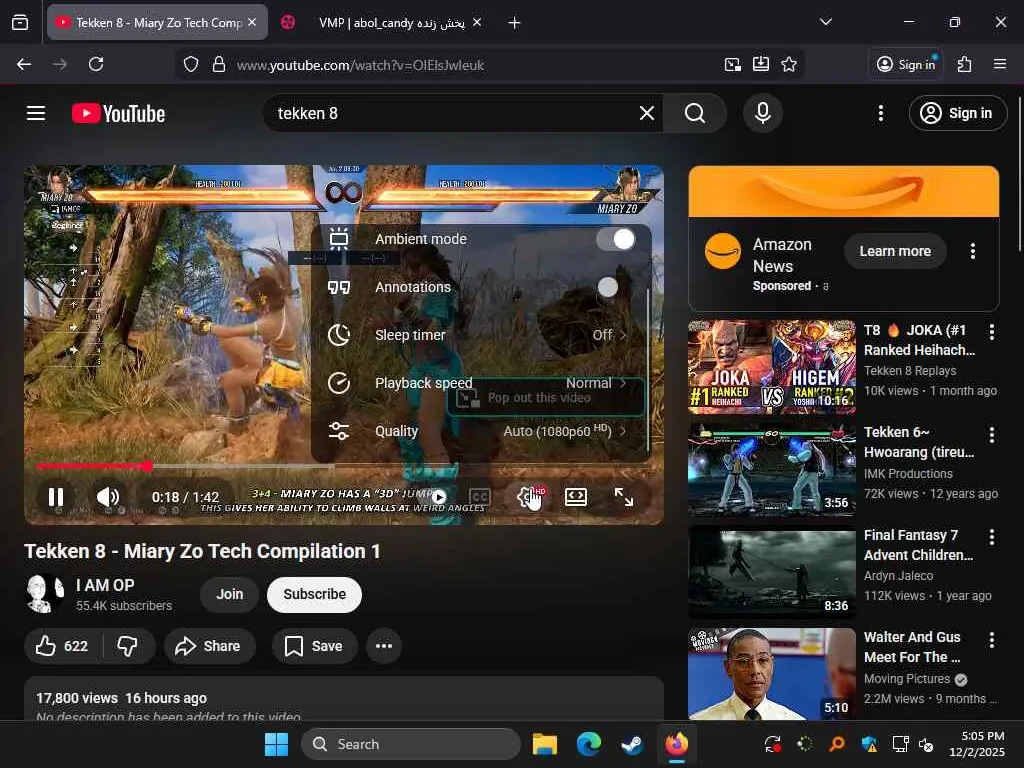The height and width of the screenshot is (768, 1024).
Task: Go back in browser history
Action: (x=24, y=64)
